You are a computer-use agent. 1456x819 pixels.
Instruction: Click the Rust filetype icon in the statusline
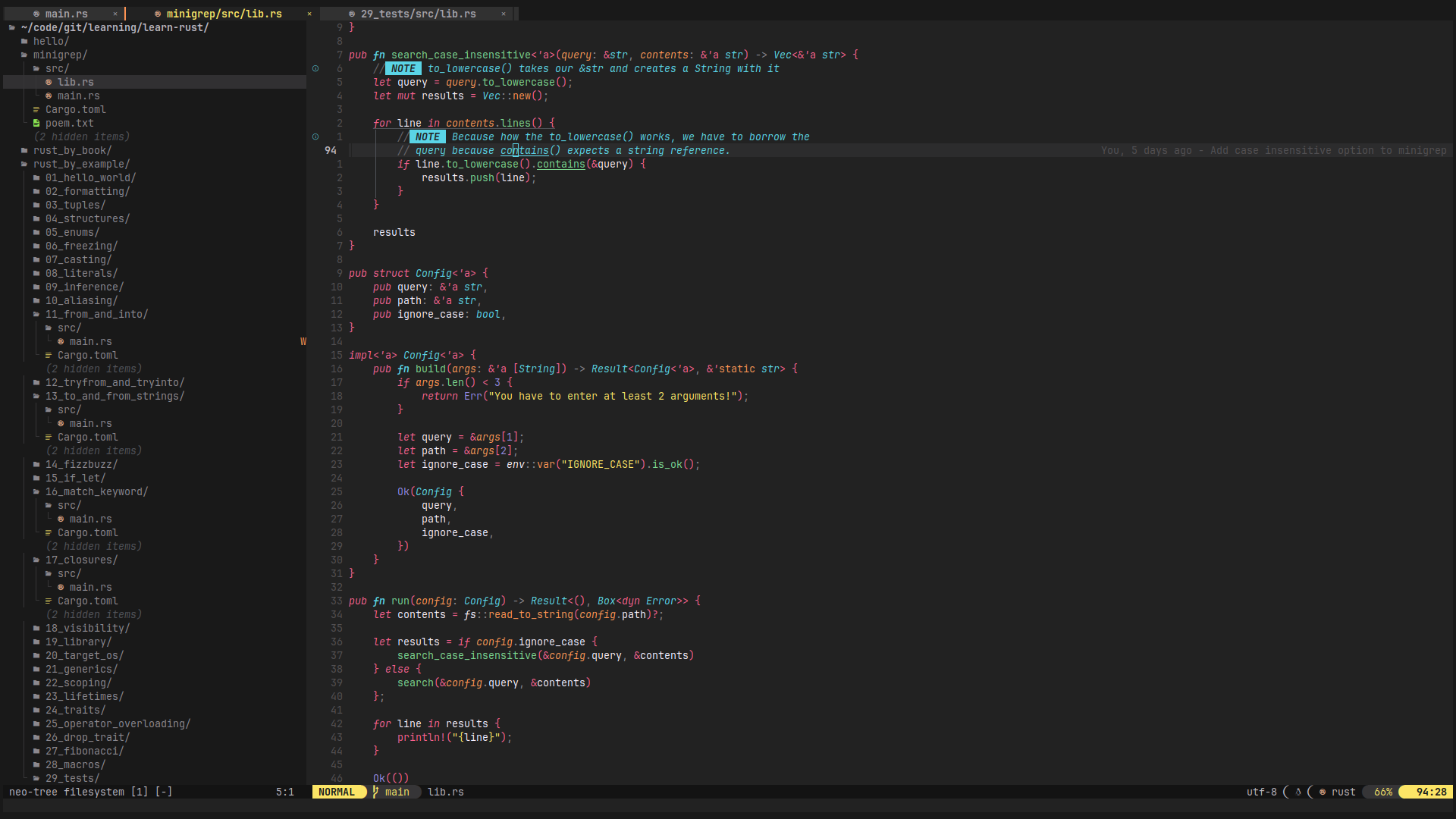click(x=1323, y=792)
